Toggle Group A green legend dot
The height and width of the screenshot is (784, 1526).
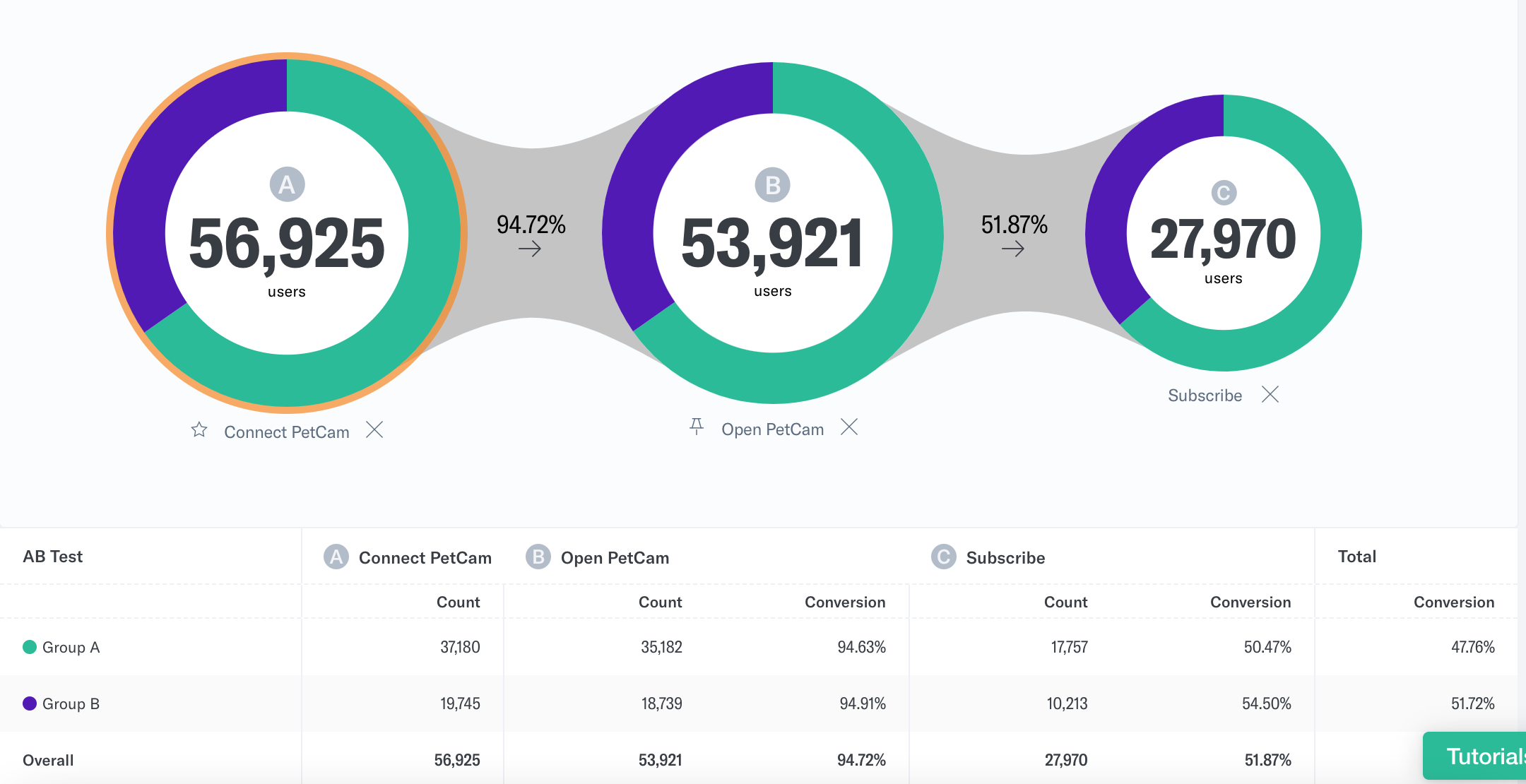(30, 646)
